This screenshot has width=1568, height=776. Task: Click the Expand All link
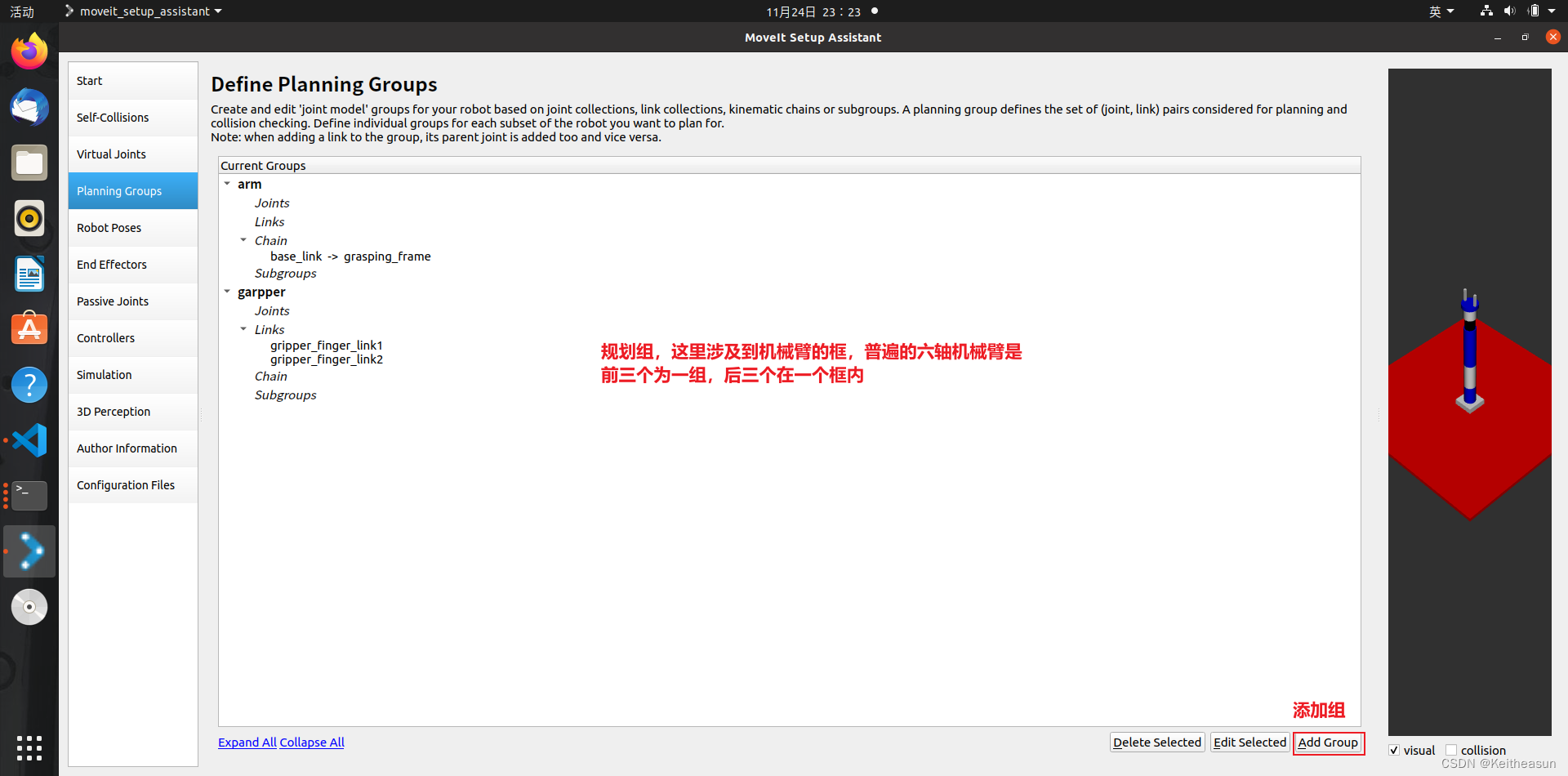click(x=247, y=743)
